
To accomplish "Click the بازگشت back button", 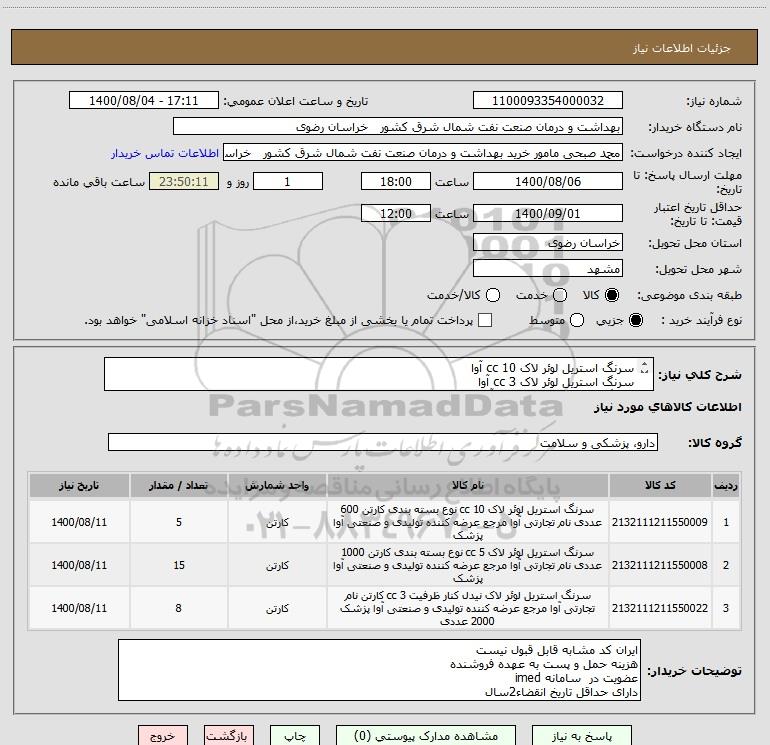I will [x=229, y=736].
